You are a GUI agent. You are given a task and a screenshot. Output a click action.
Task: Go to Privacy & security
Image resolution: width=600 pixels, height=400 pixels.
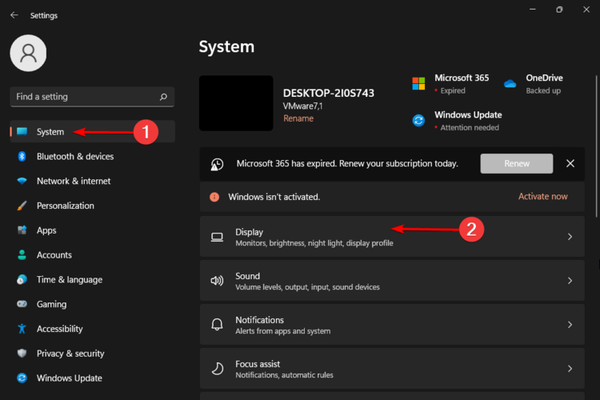92,353
